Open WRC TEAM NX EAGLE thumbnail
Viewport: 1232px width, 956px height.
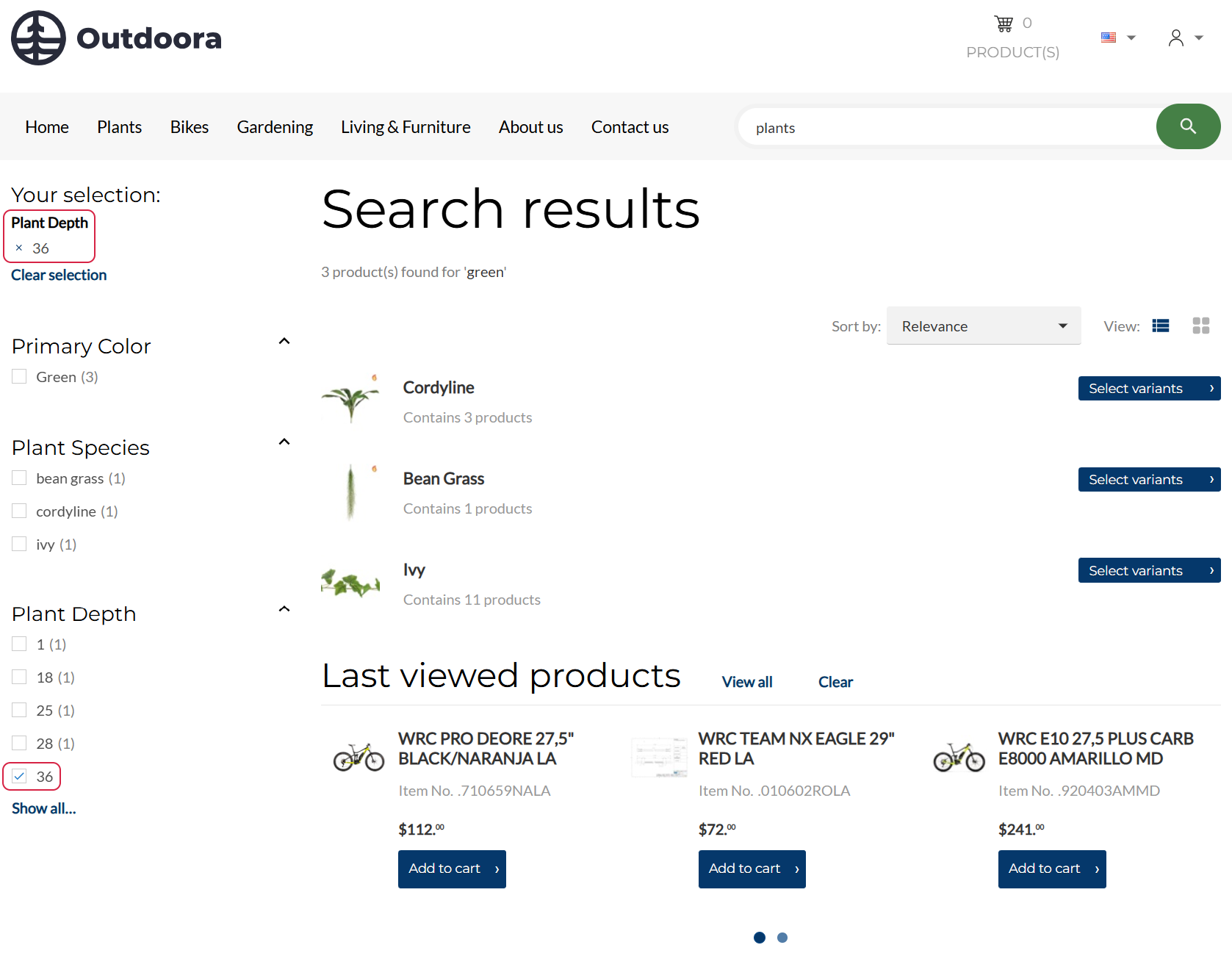(659, 757)
